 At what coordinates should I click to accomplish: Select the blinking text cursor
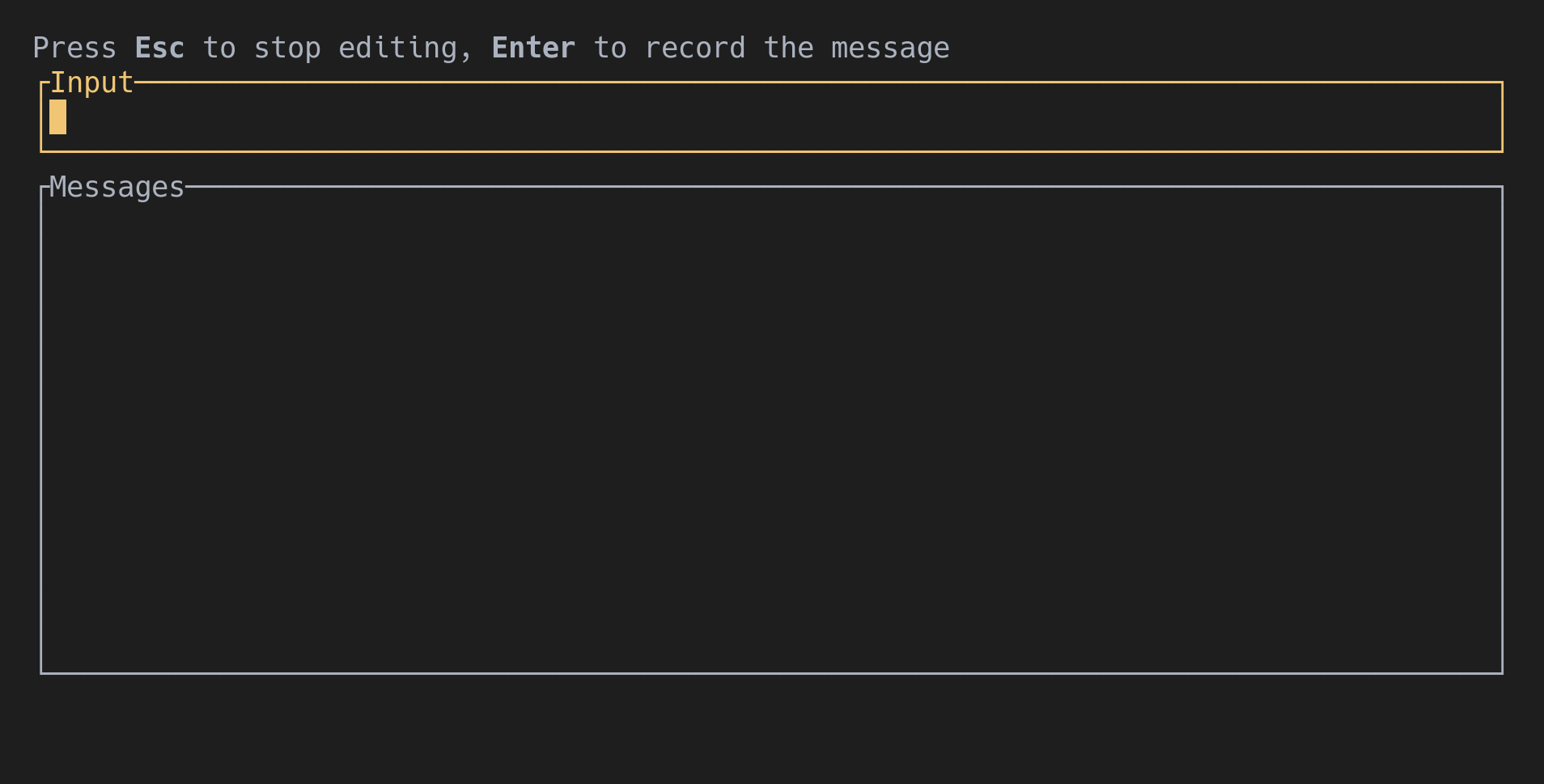coord(58,117)
